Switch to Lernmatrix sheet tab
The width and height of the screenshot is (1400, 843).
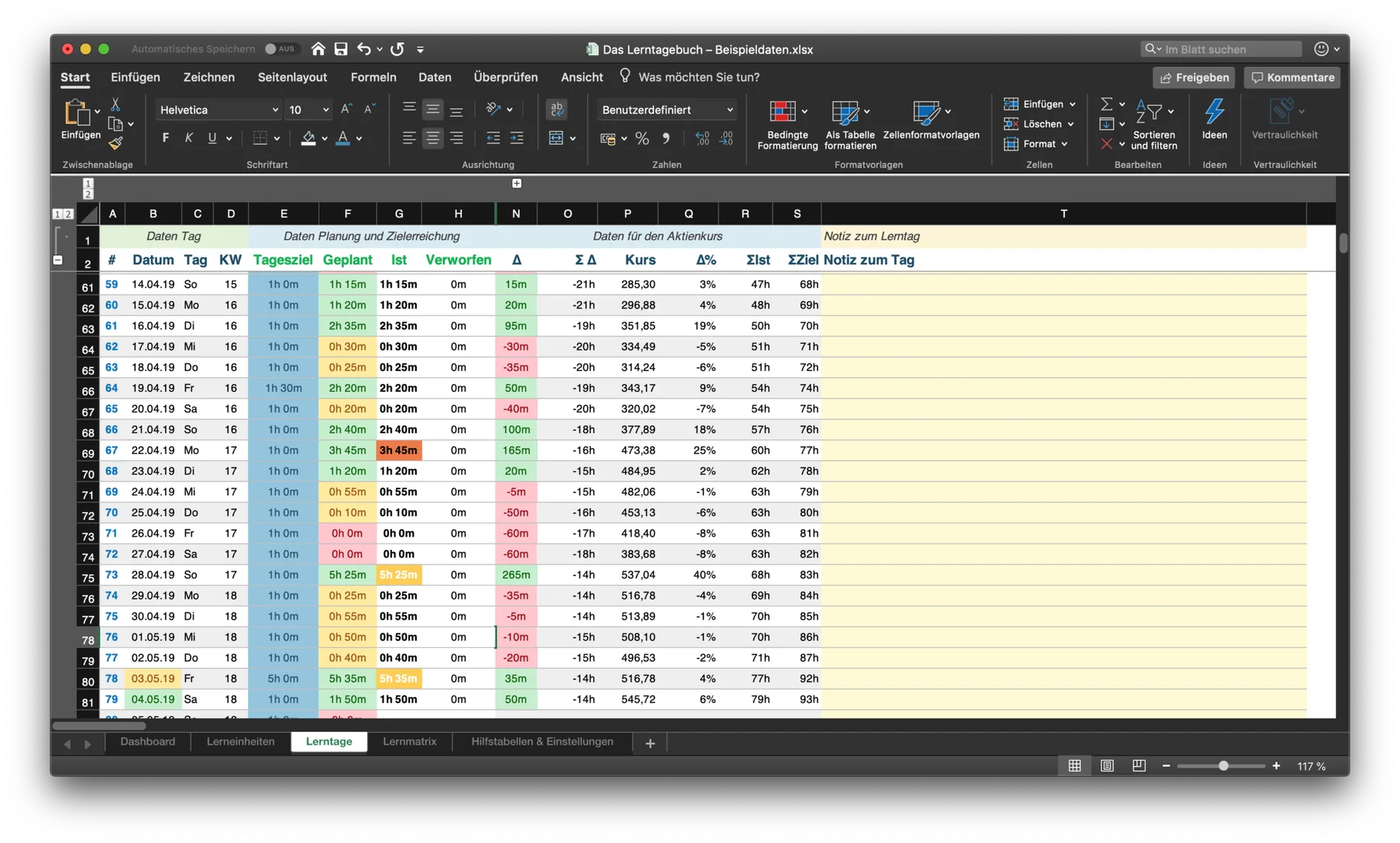pos(410,742)
